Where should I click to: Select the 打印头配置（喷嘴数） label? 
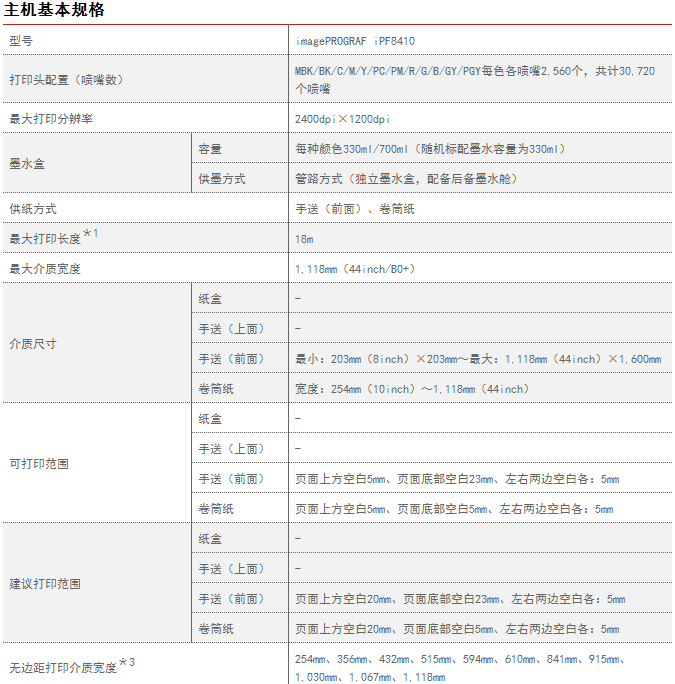(67, 80)
